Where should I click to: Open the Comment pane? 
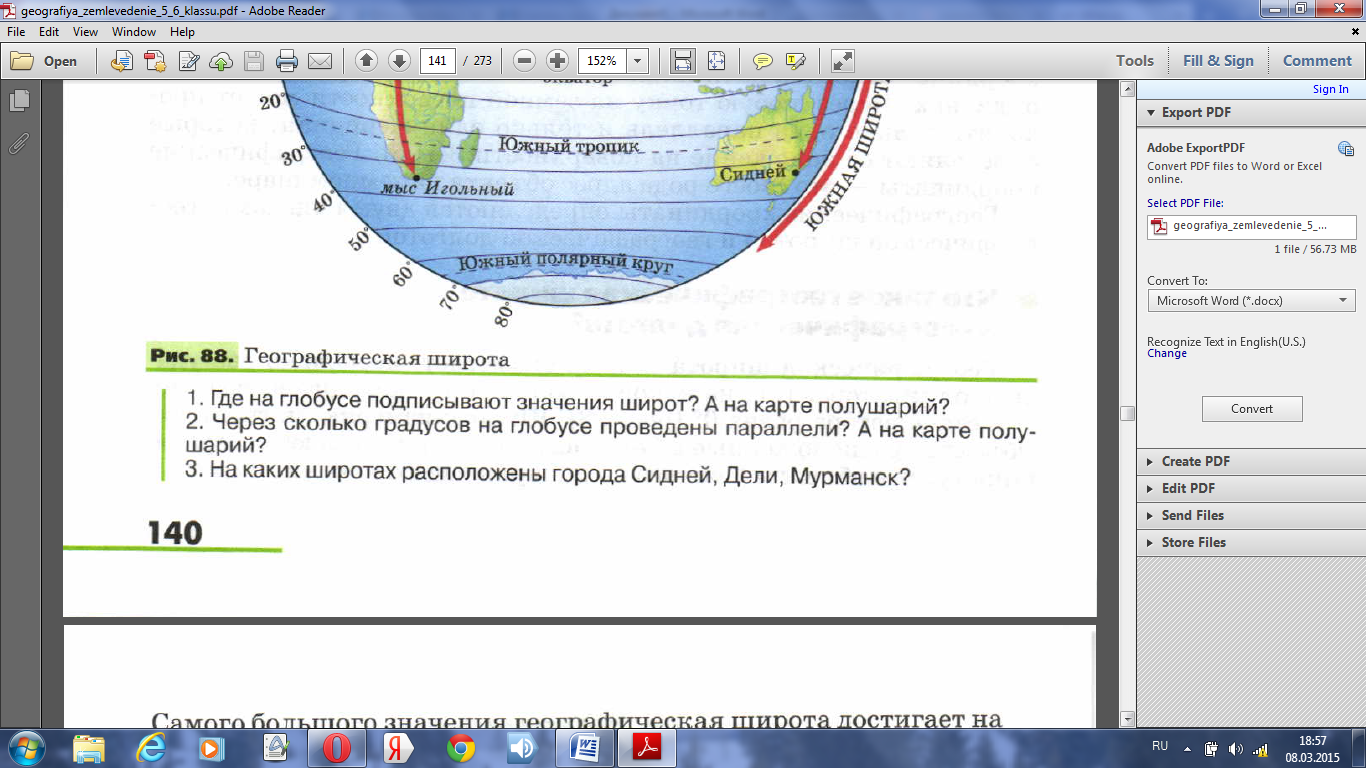pos(1317,61)
